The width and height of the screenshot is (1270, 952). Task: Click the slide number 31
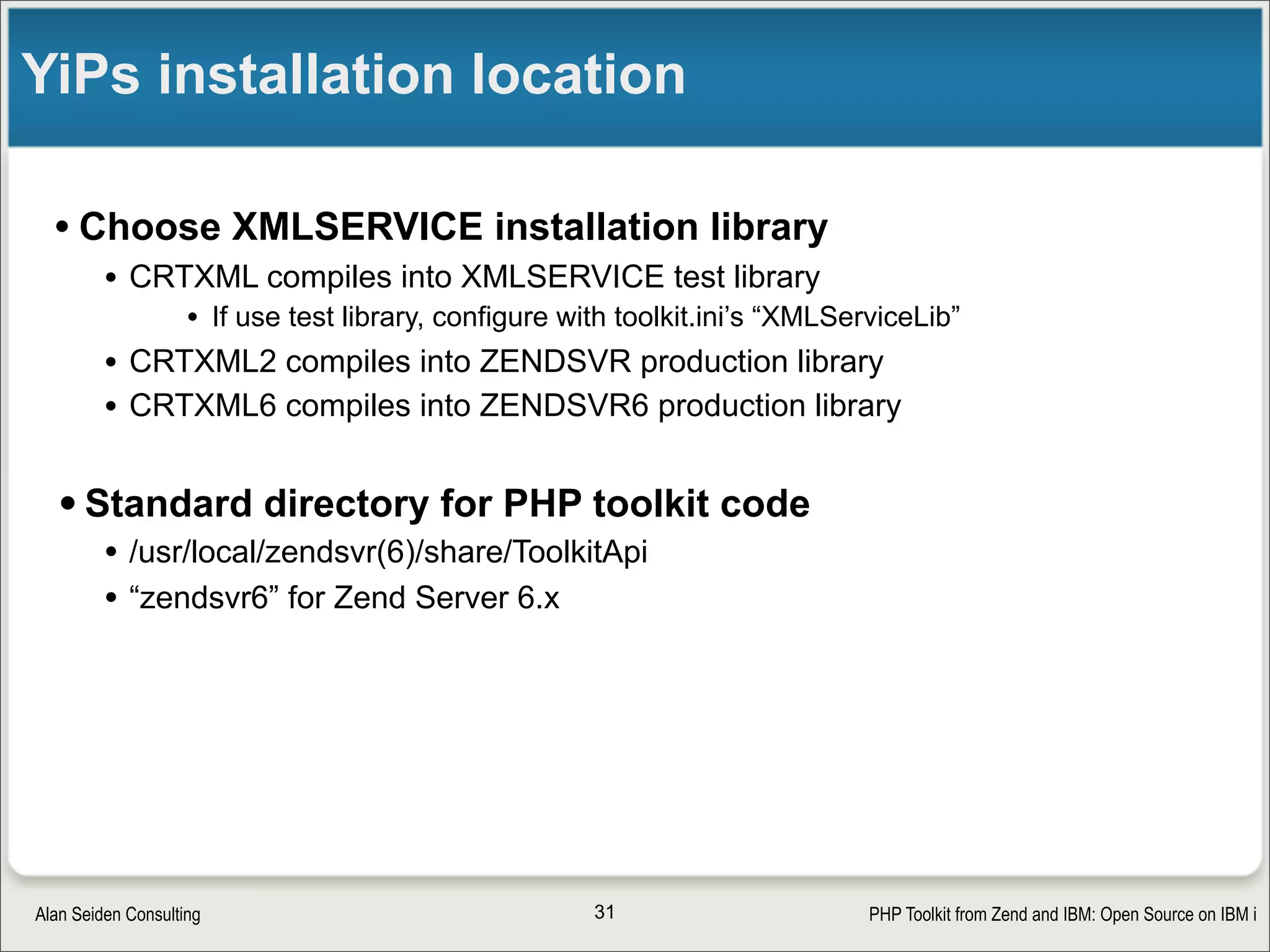click(605, 912)
